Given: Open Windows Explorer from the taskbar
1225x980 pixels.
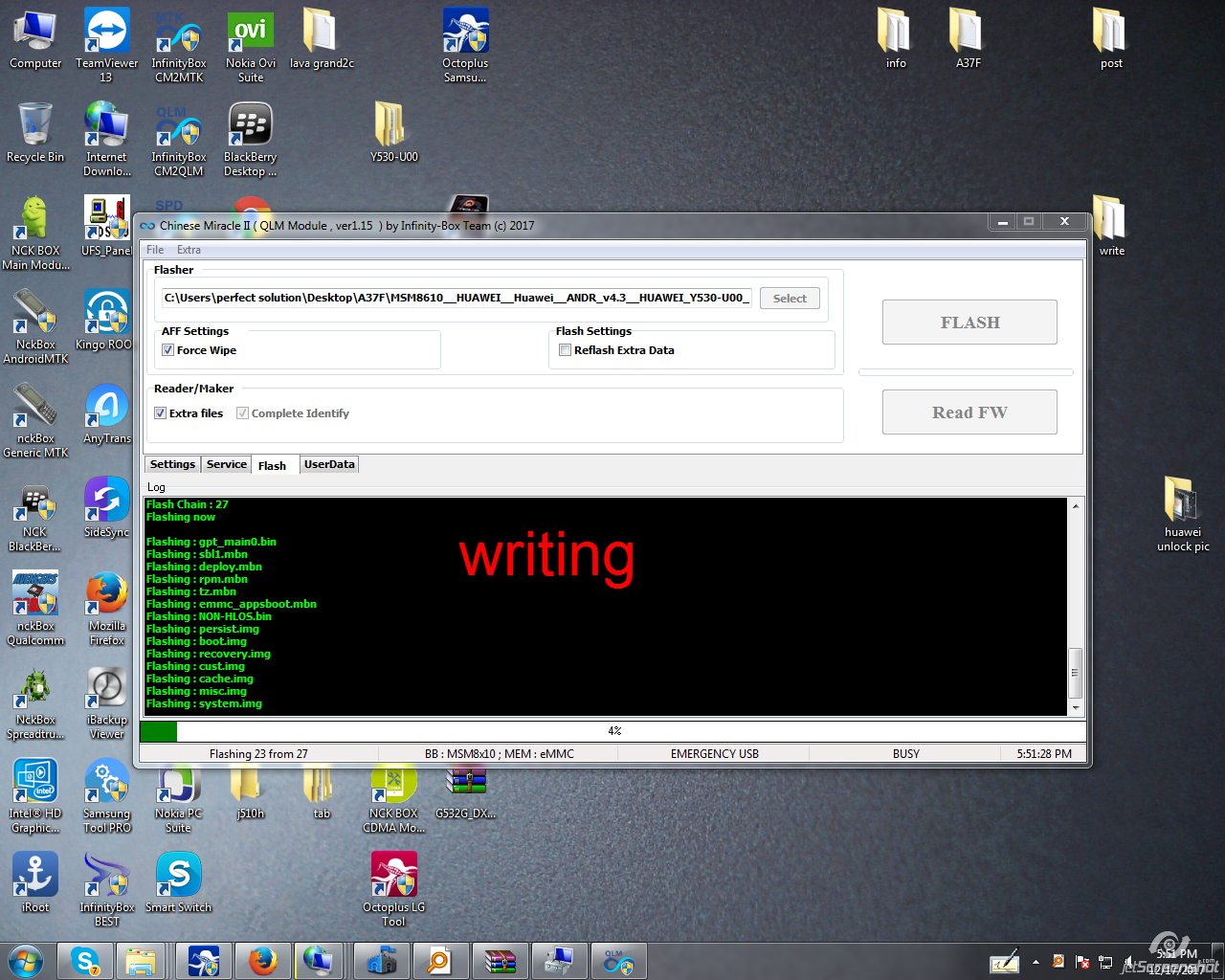Looking at the screenshot, I should [142, 961].
